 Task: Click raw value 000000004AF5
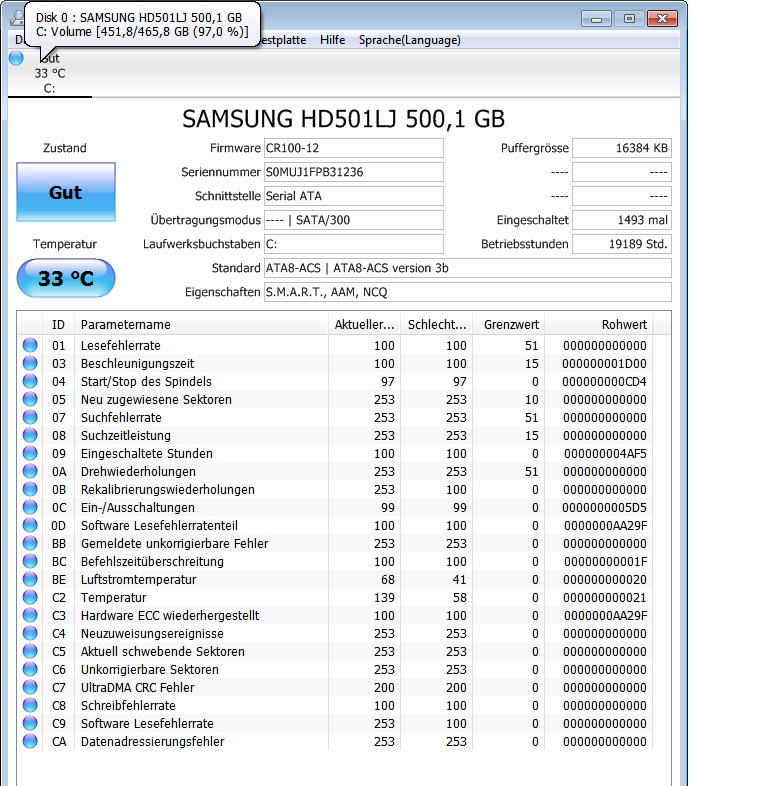(605, 454)
